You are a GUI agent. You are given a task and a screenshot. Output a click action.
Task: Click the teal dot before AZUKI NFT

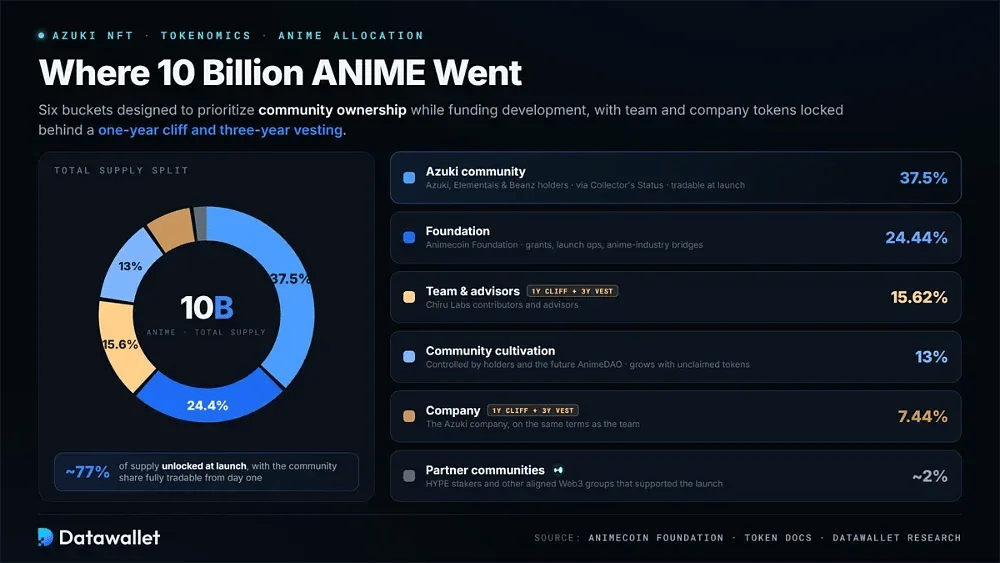(x=41, y=36)
